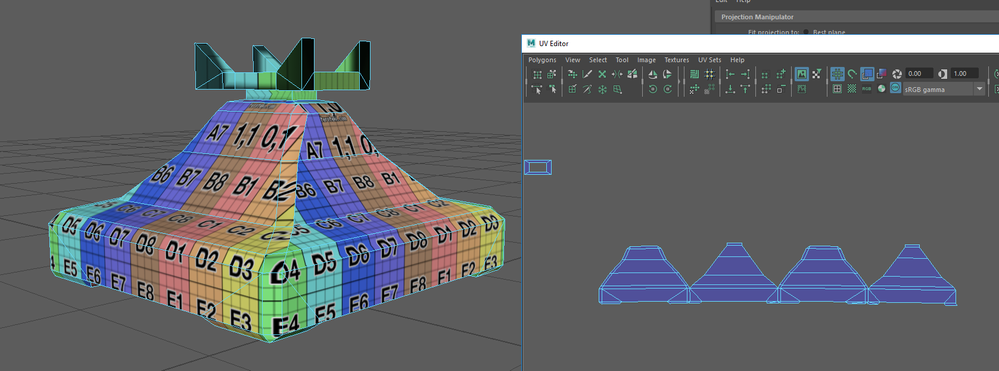Click the align UVs top icon
This screenshot has width=999, height=371.
pyautogui.click(x=745, y=89)
